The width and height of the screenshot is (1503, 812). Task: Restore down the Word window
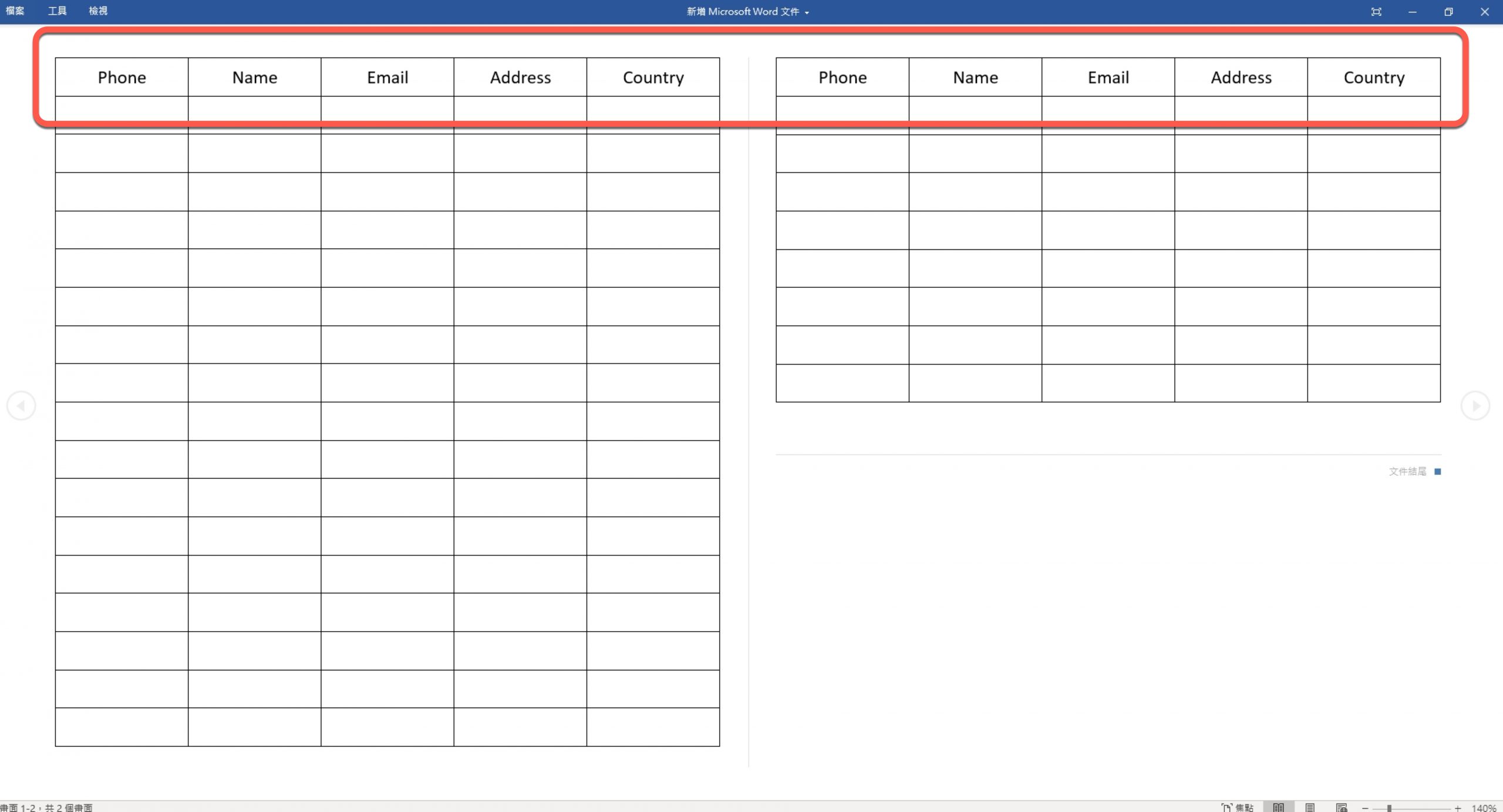click(x=1448, y=12)
